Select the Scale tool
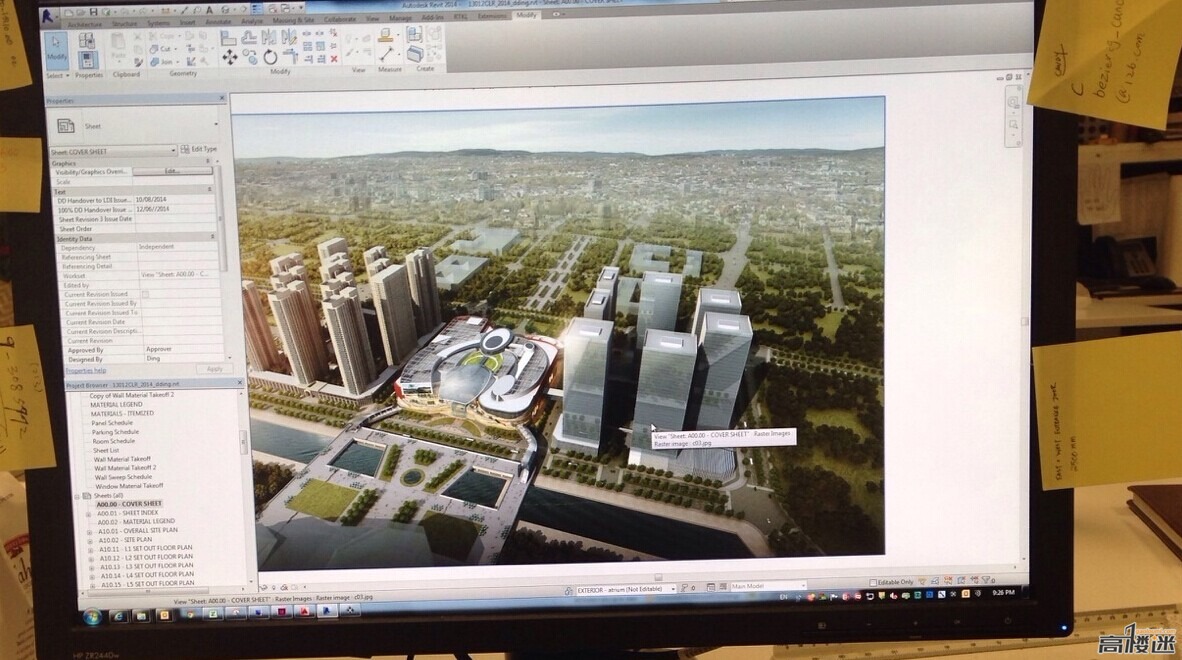 321,46
